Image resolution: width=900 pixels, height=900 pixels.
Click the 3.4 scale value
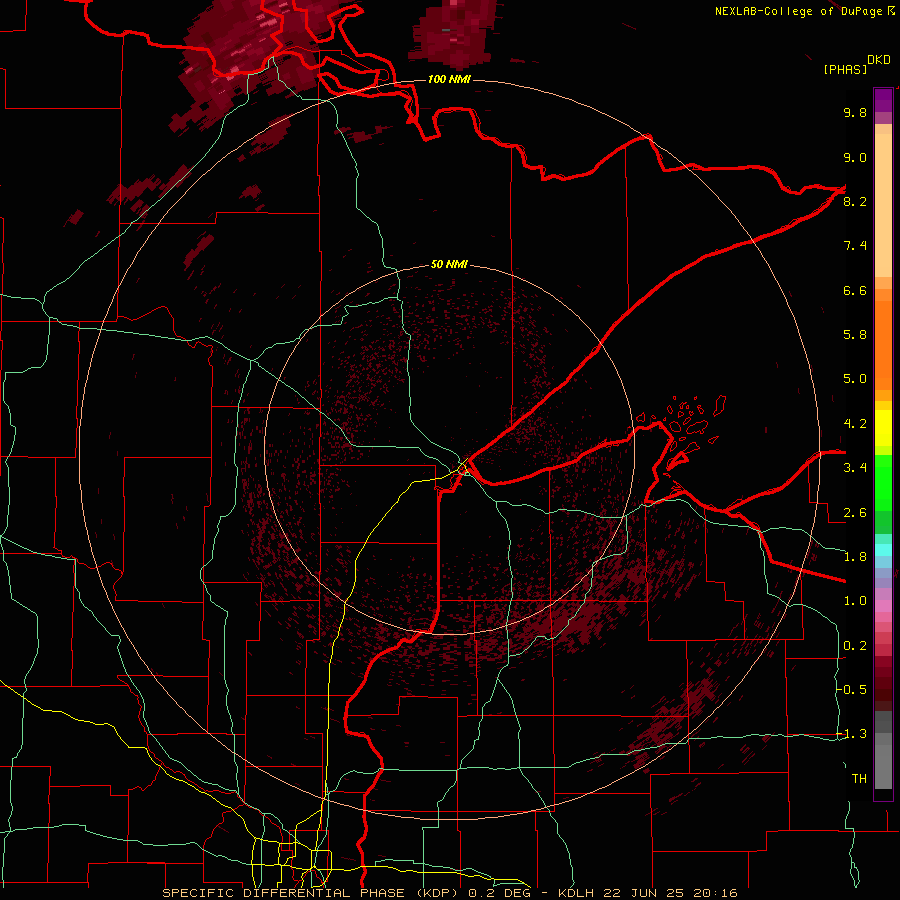click(x=855, y=468)
